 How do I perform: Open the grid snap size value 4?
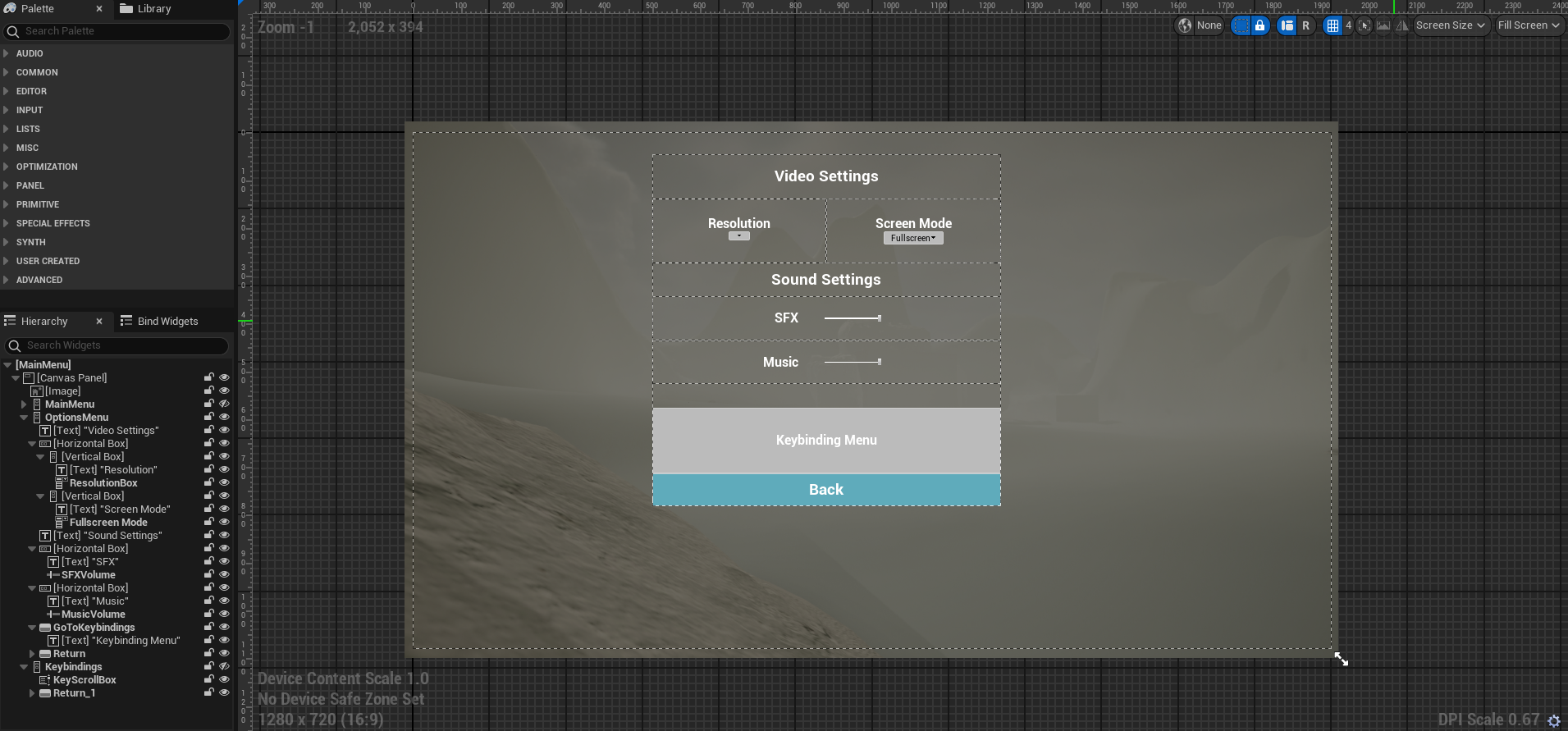point(1348,25)
